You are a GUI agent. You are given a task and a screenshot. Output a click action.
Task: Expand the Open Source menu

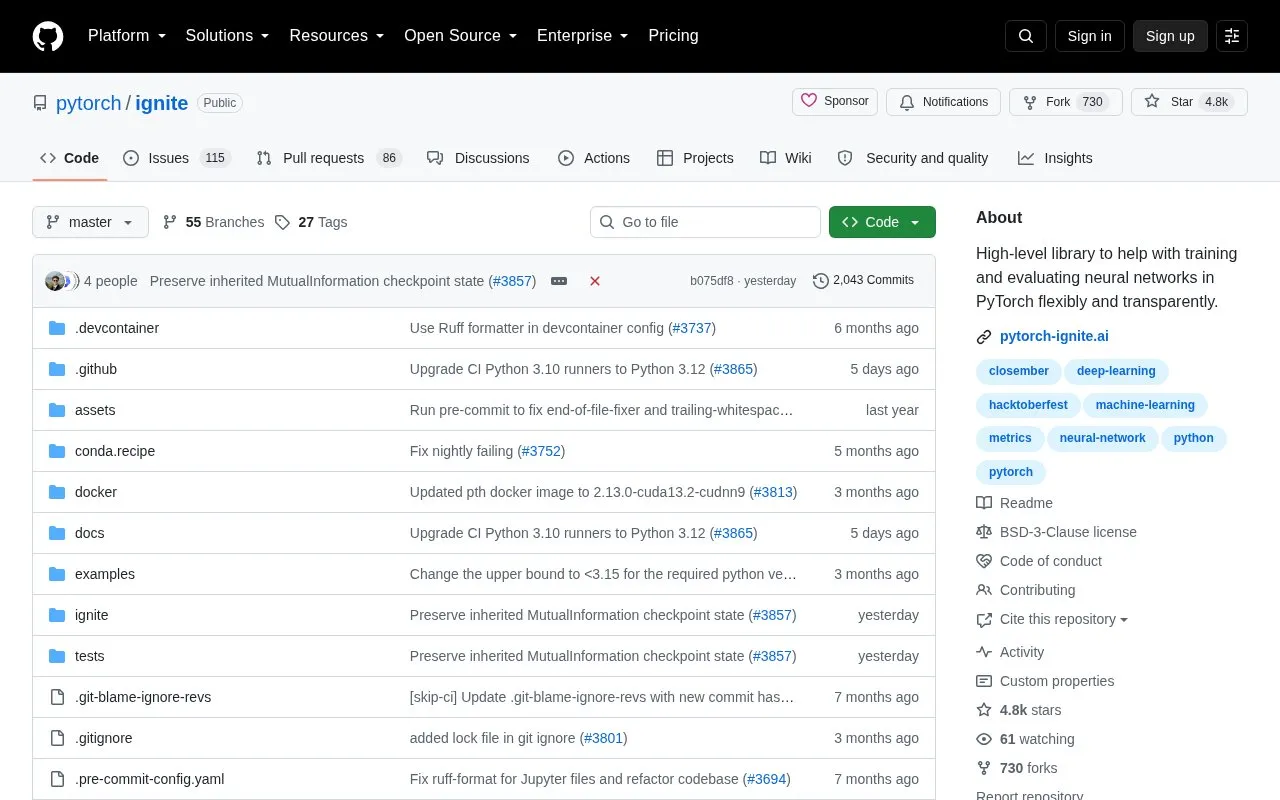pos(461,36)
